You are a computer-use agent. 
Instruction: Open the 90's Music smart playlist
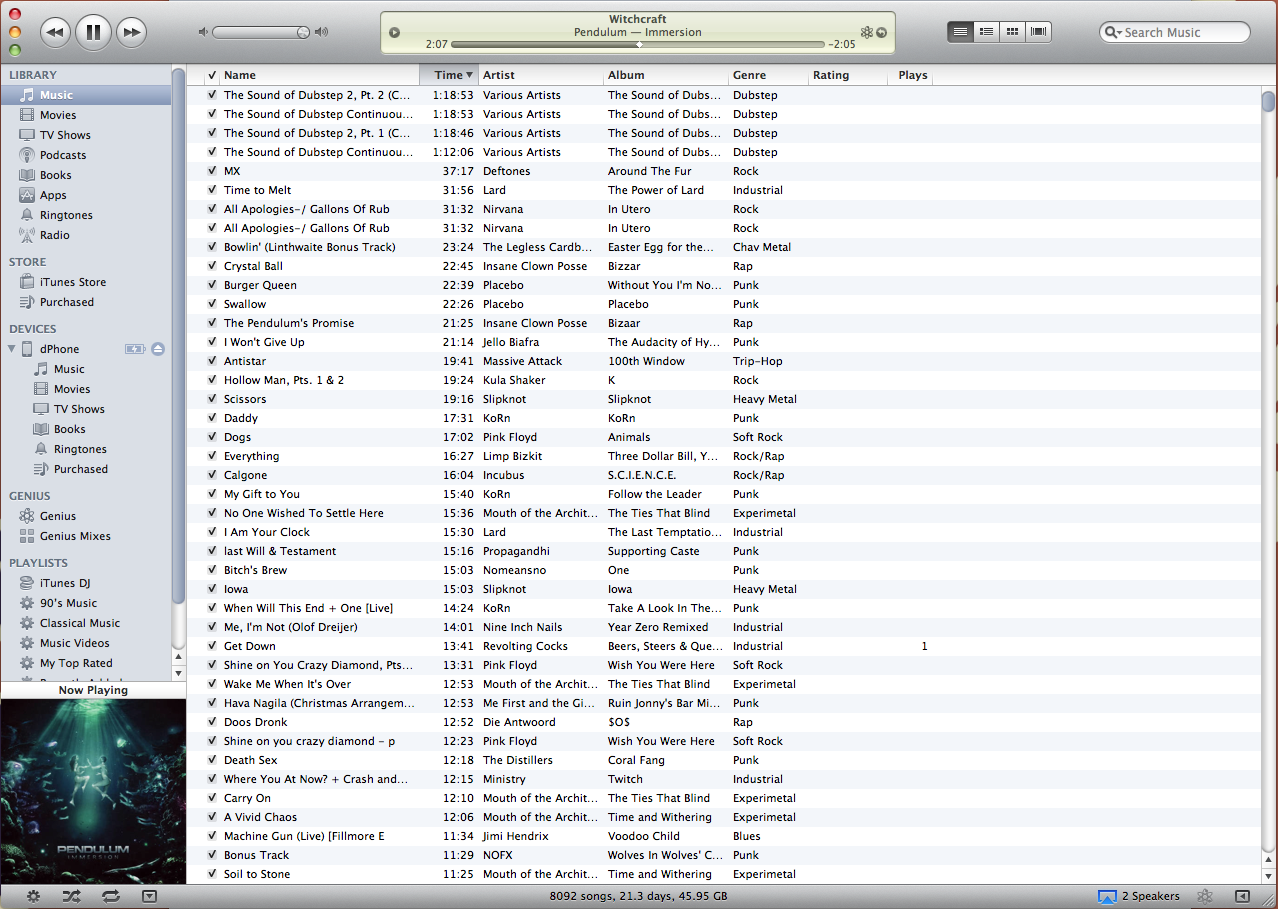coord(86,603)
